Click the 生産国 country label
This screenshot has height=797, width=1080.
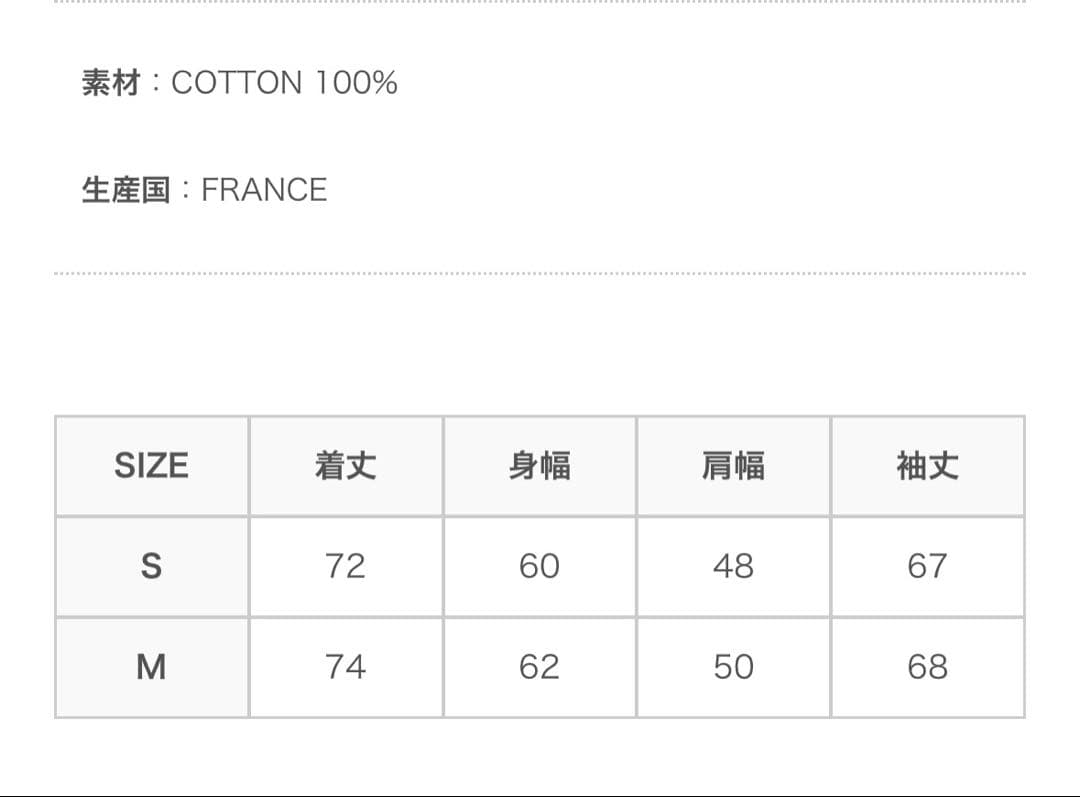coord(125,190)
